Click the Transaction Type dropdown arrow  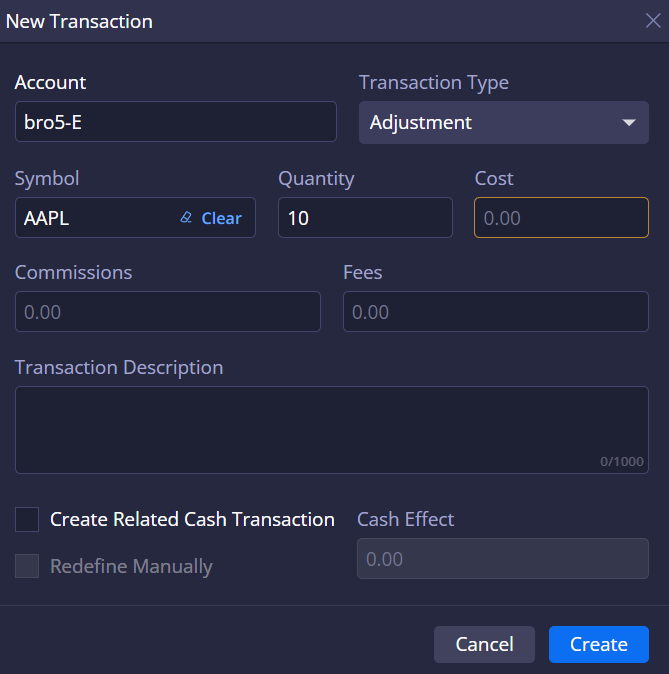628,123
